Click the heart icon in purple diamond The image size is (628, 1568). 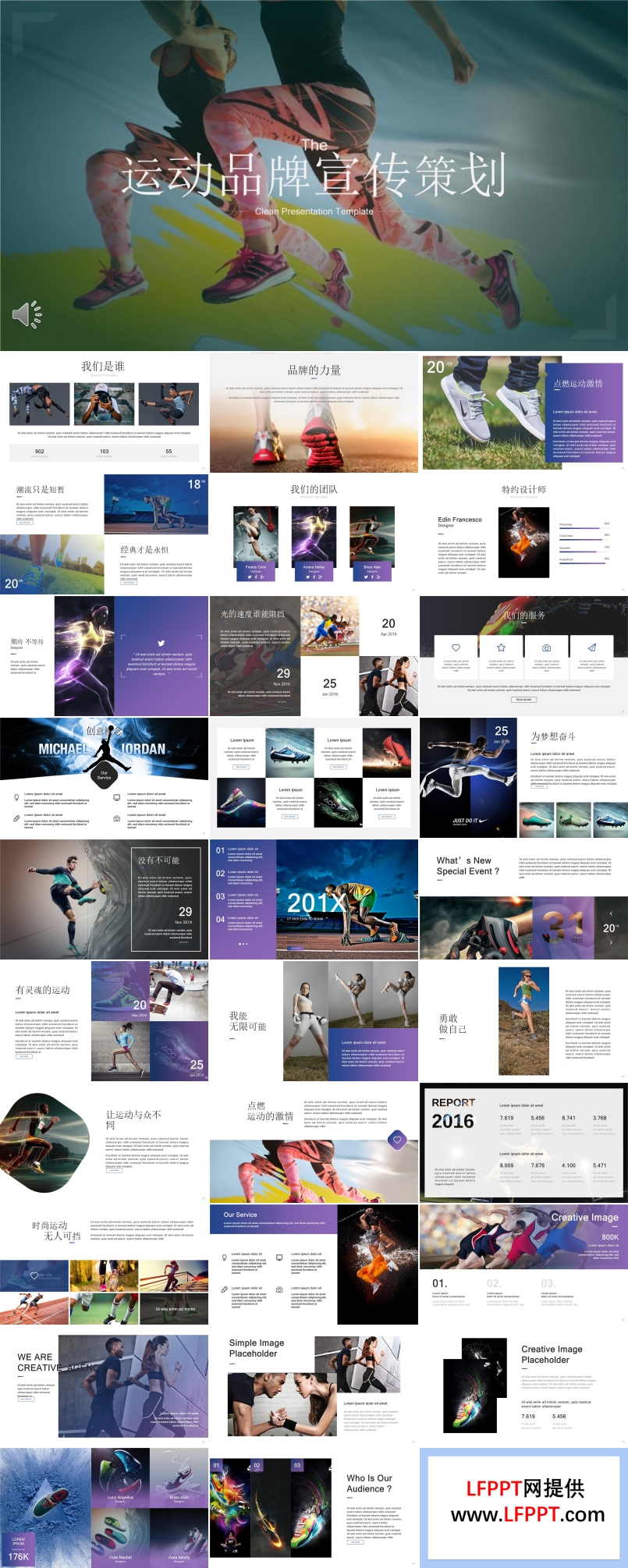tap(397, 1140)
